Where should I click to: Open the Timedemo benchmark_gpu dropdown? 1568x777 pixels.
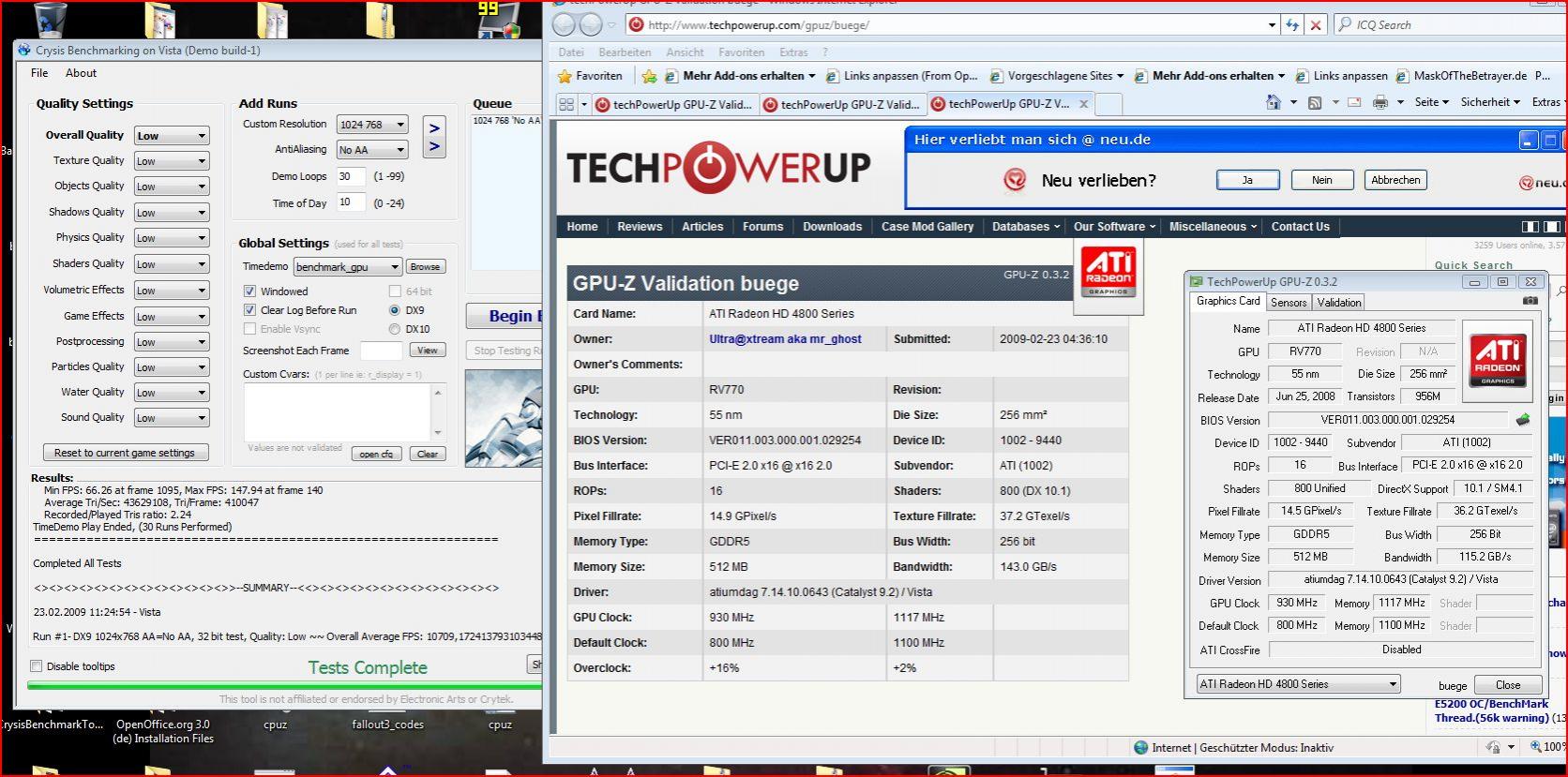click(348, 267)
